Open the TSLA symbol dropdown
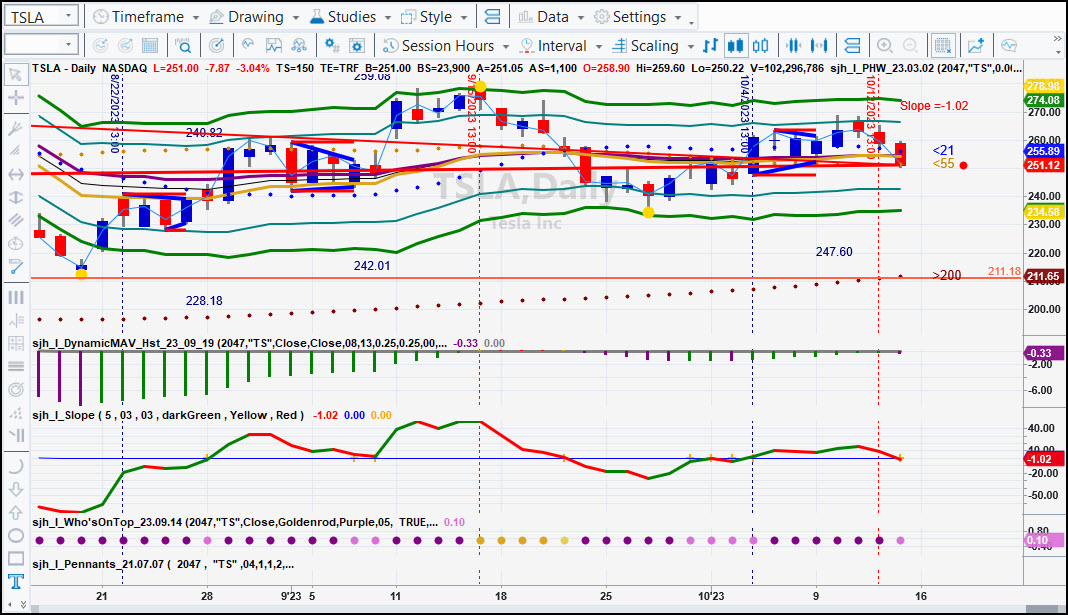 pyautogui.click(x=68, y=16)
